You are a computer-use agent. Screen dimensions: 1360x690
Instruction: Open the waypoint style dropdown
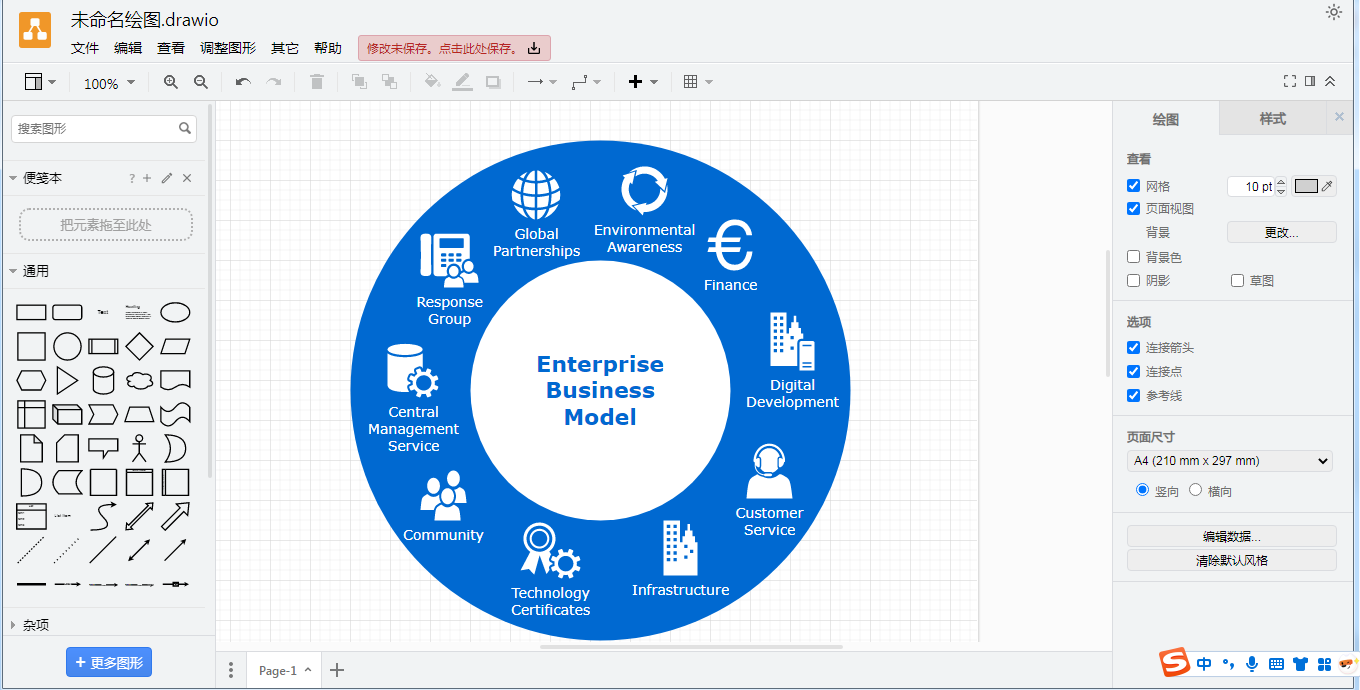click(x=586, y=83)
